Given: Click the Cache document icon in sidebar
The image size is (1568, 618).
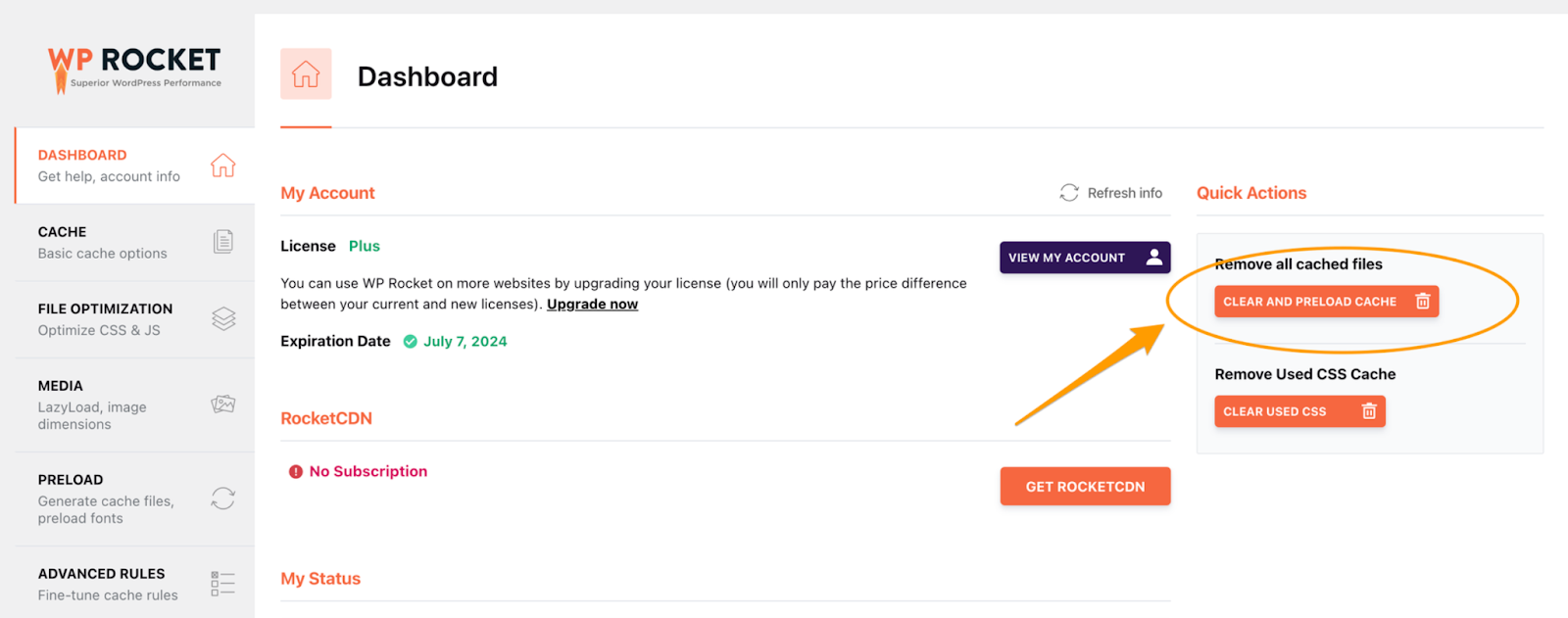Looking at the screenshot, I should [x=223, y=242].
